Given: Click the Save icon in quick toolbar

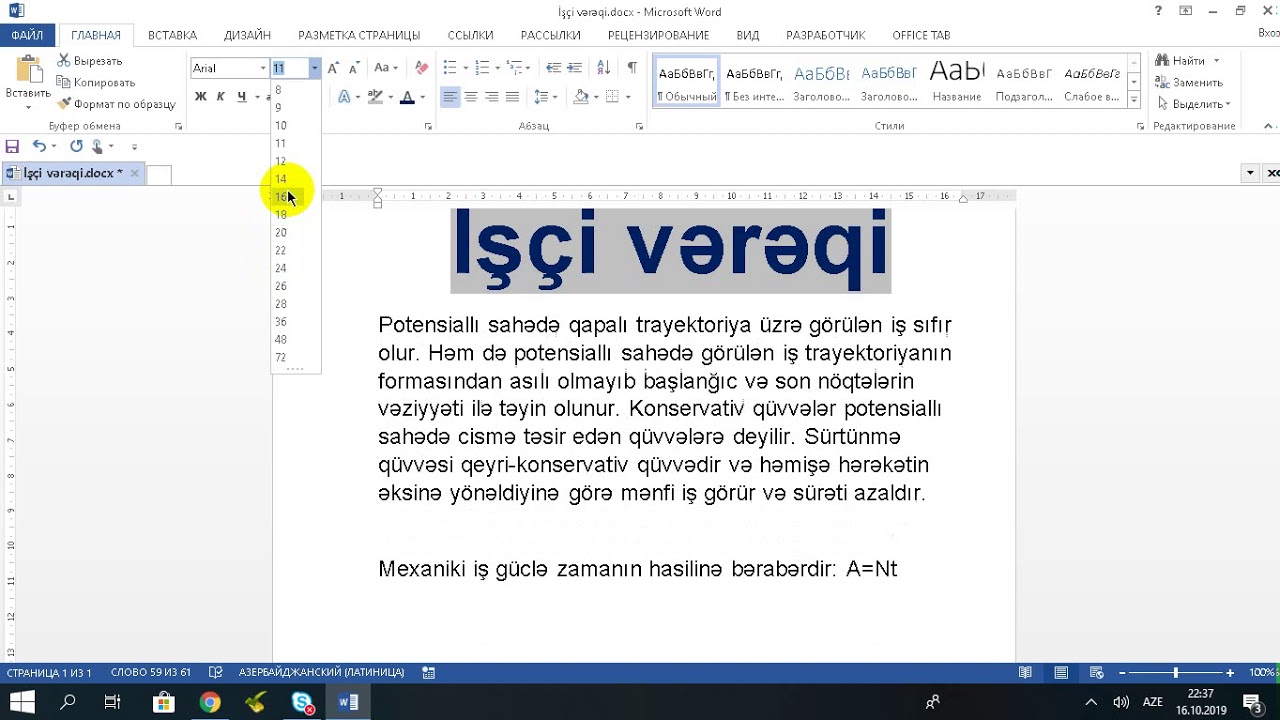Looking at the screenshot, I should (x=13, y=146).
